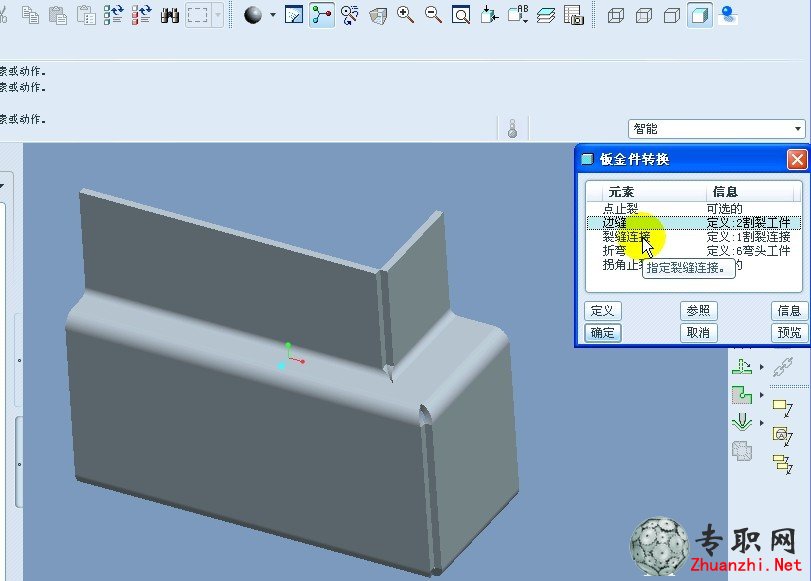811x581 pixels.
Task: Switch to Wireframe display style
Action: [x=615, y=15]
